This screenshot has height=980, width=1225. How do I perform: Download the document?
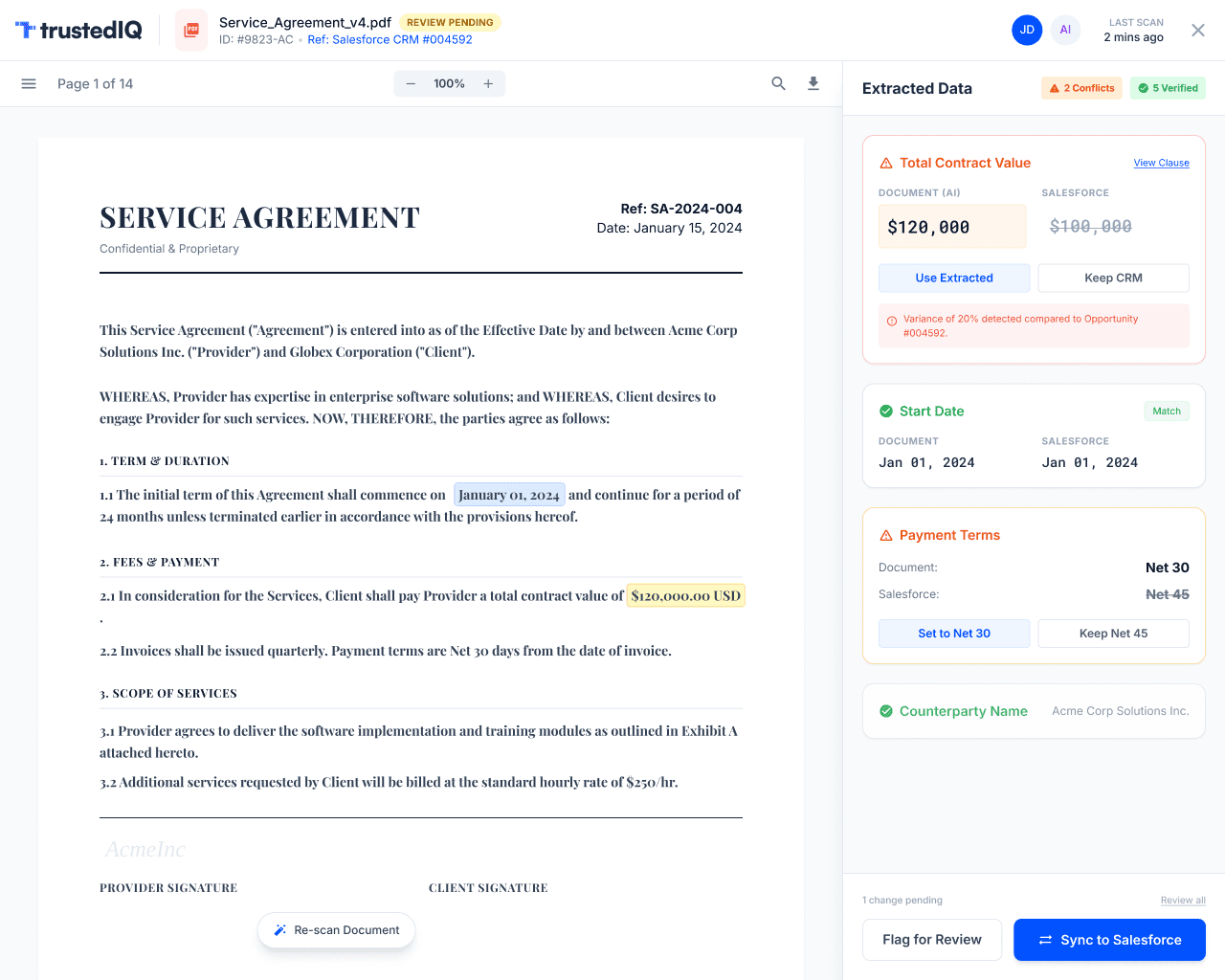[813, 84]
